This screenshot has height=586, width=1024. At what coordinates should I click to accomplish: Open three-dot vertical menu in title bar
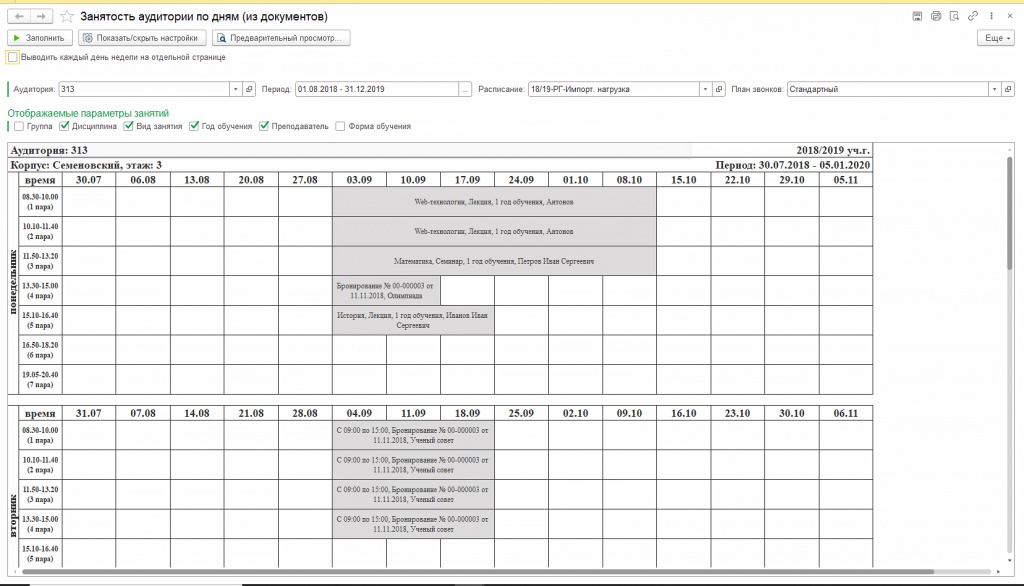(990, 17)
